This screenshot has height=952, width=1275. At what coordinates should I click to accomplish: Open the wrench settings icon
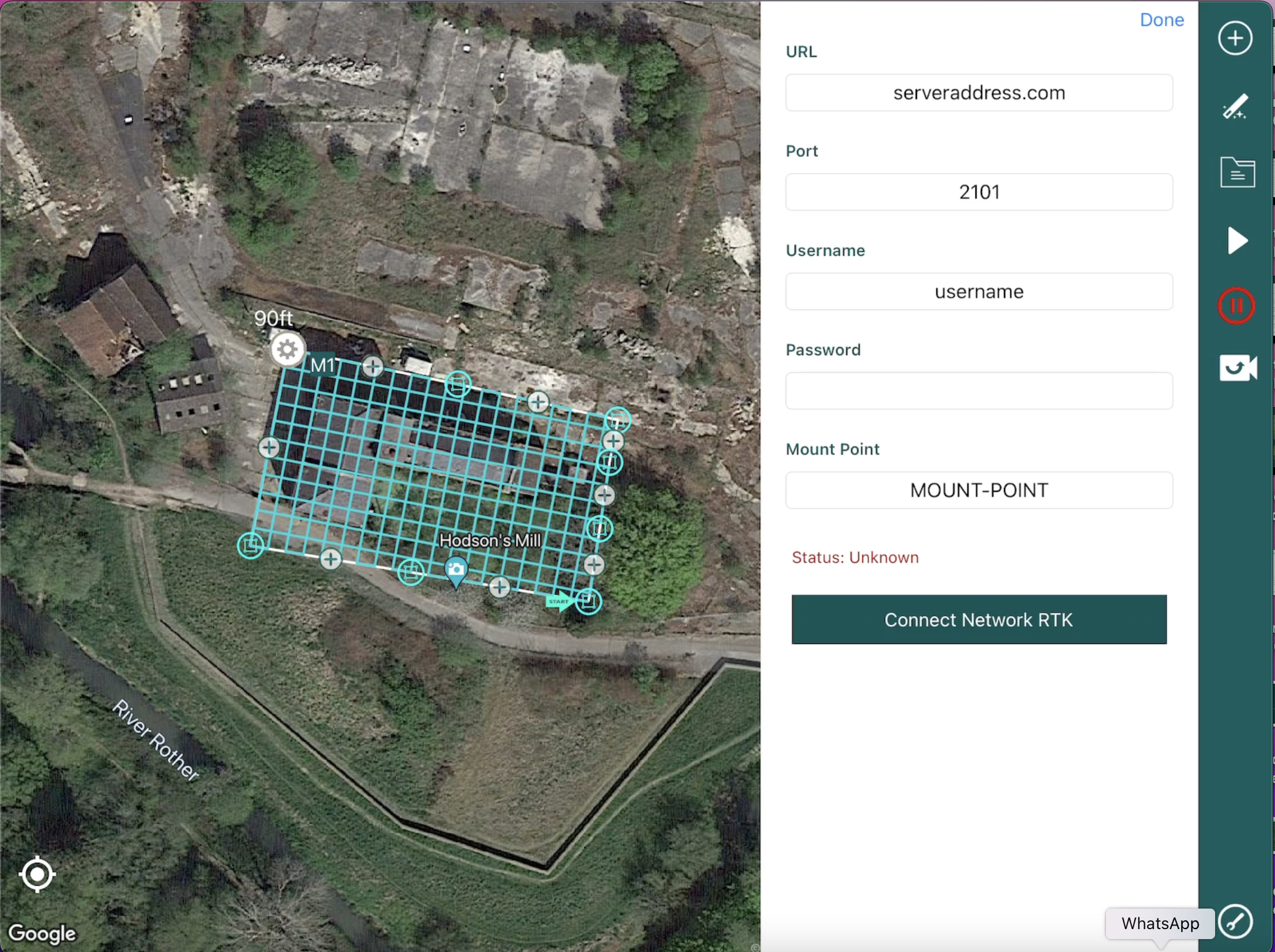click(1235, 921)
